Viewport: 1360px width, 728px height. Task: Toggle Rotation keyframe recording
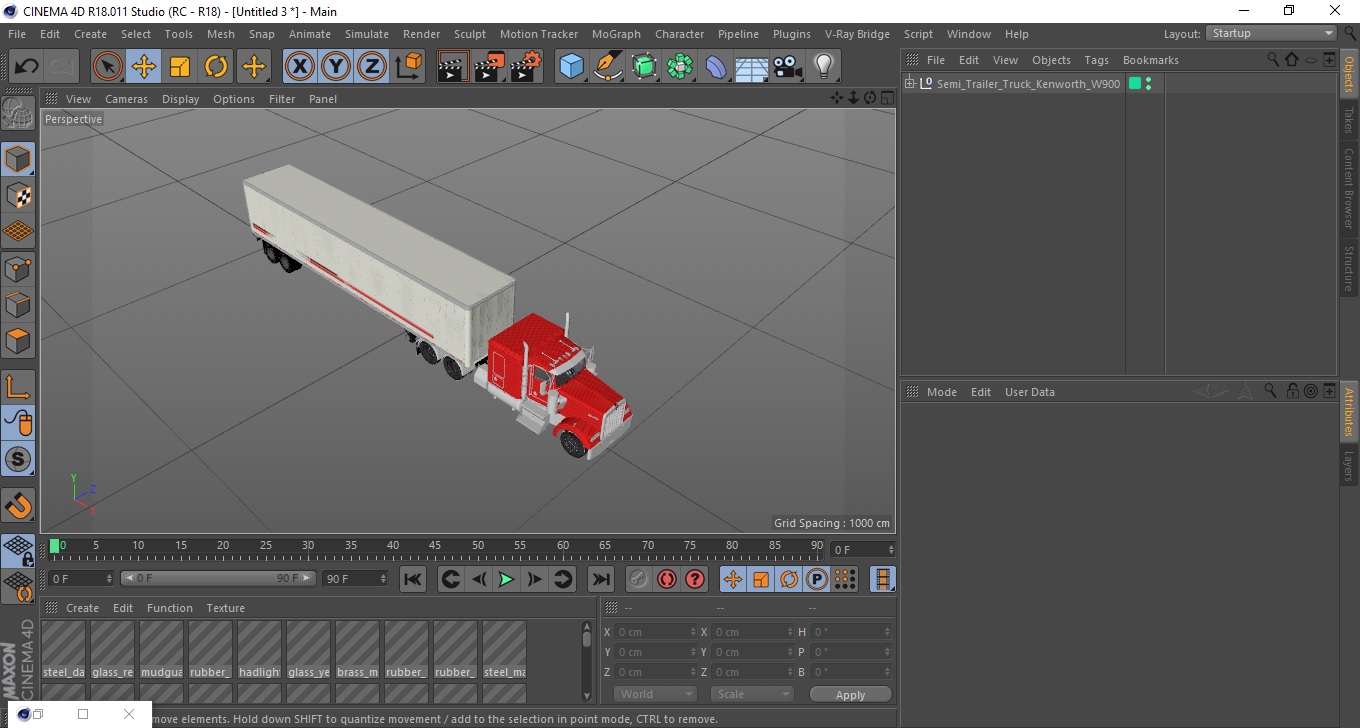click(x=789, y=579)
